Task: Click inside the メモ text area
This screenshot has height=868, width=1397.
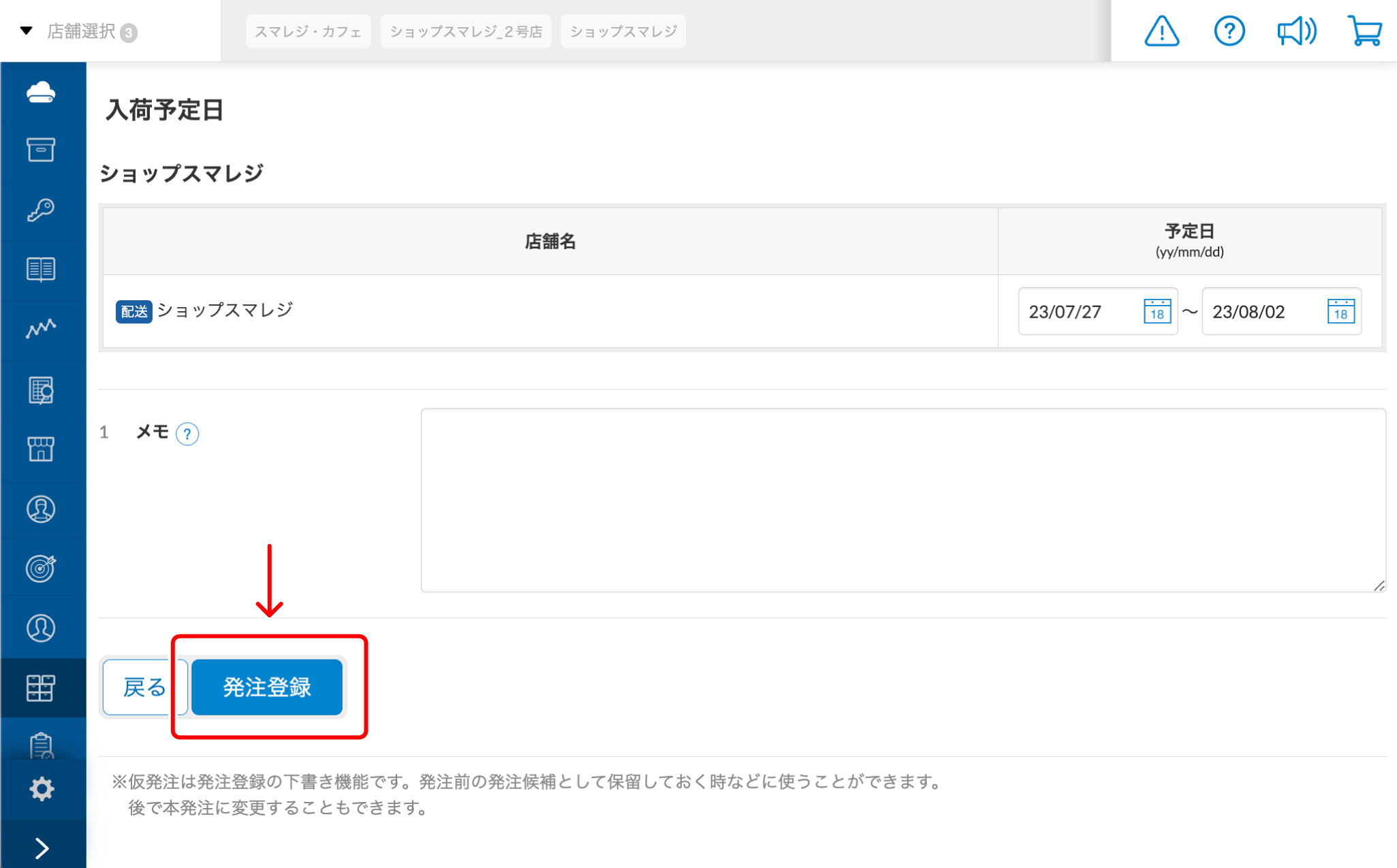Action: [903, 500]
